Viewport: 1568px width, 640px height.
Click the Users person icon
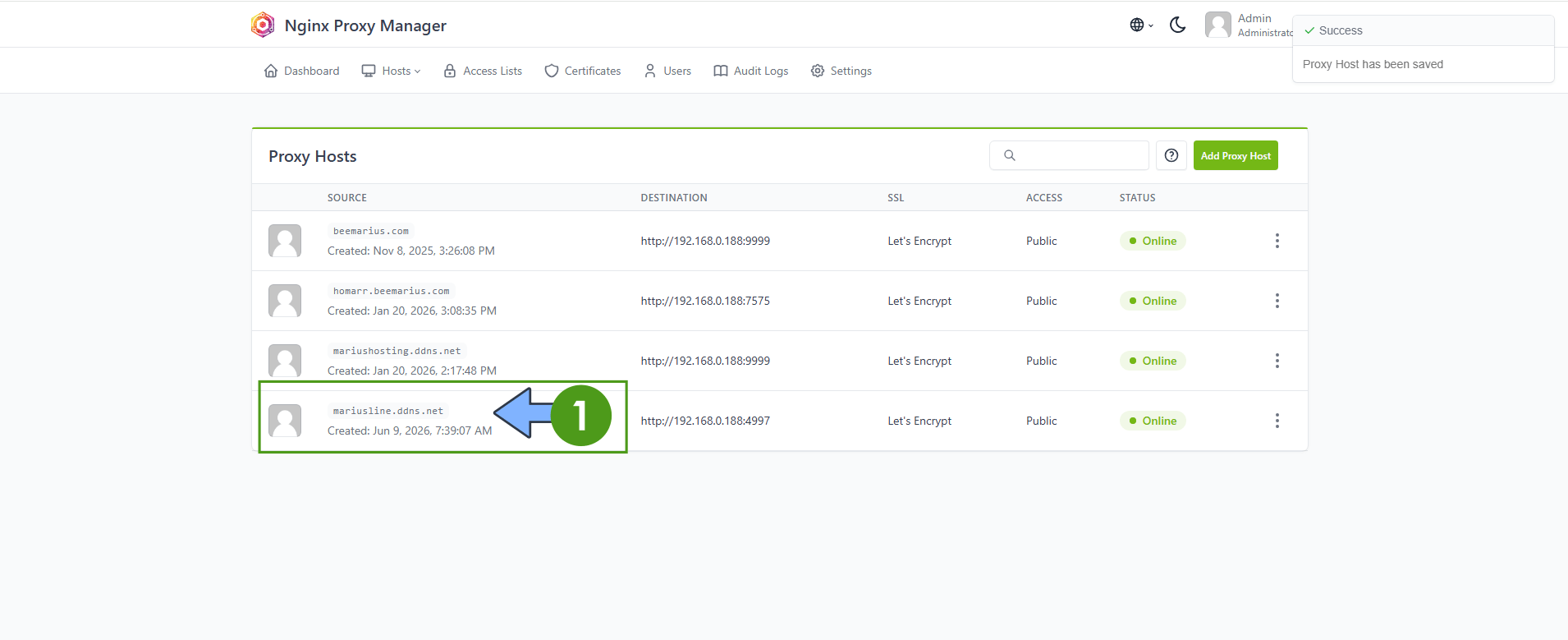[x=650, y=71]
